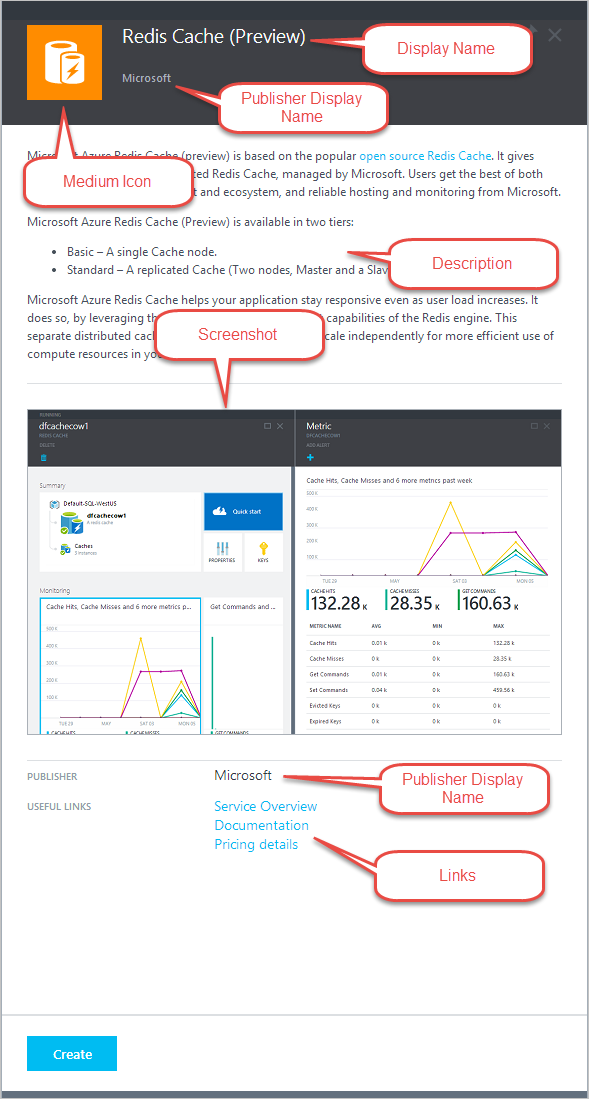Open the Service Overview link
Viewport: 589px width, 1099px height.
click(266, 806)
